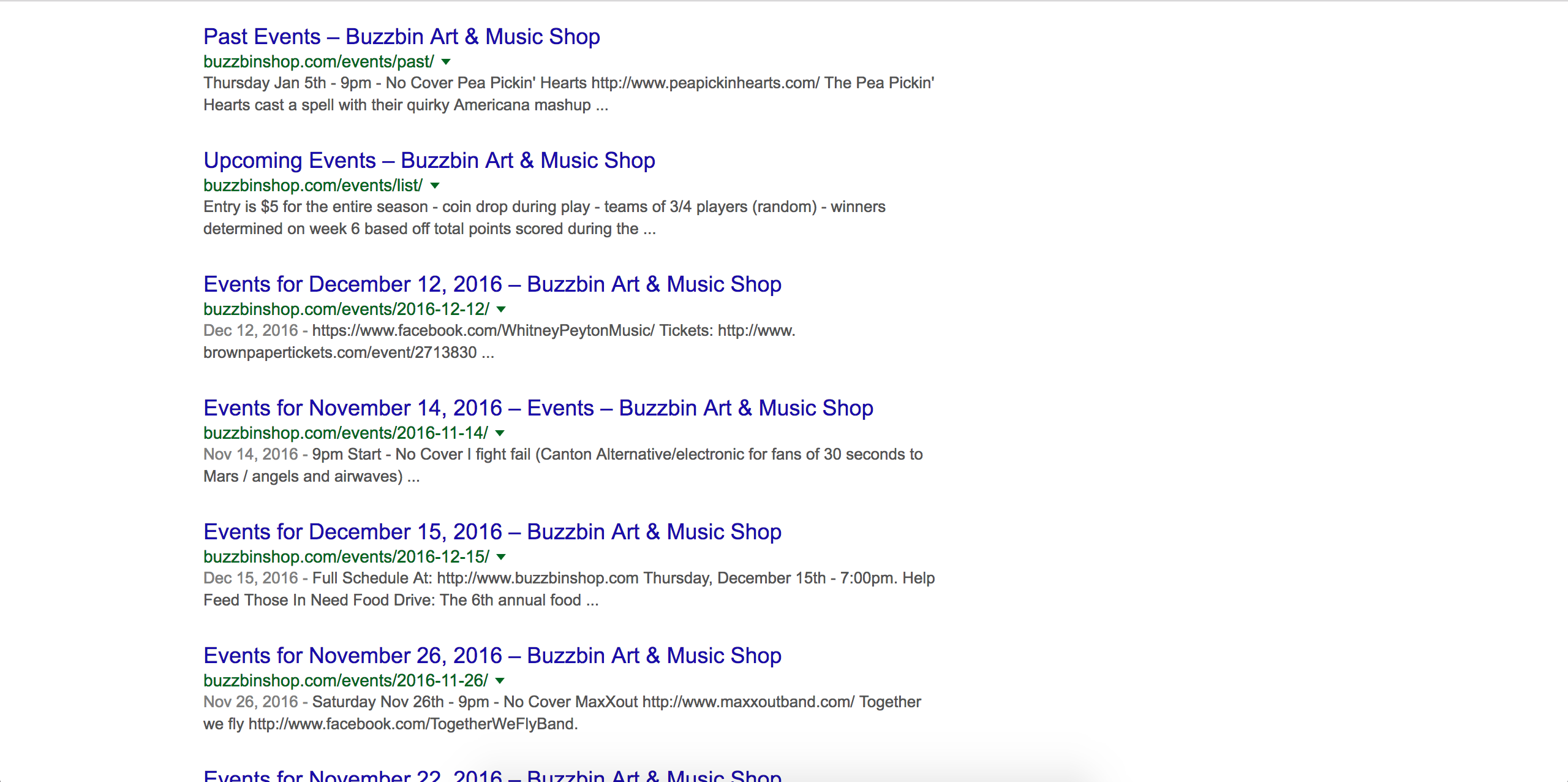Open Events for December 12, 2016 result
The width and height of the screenshot is (1568, 782).
492,284
